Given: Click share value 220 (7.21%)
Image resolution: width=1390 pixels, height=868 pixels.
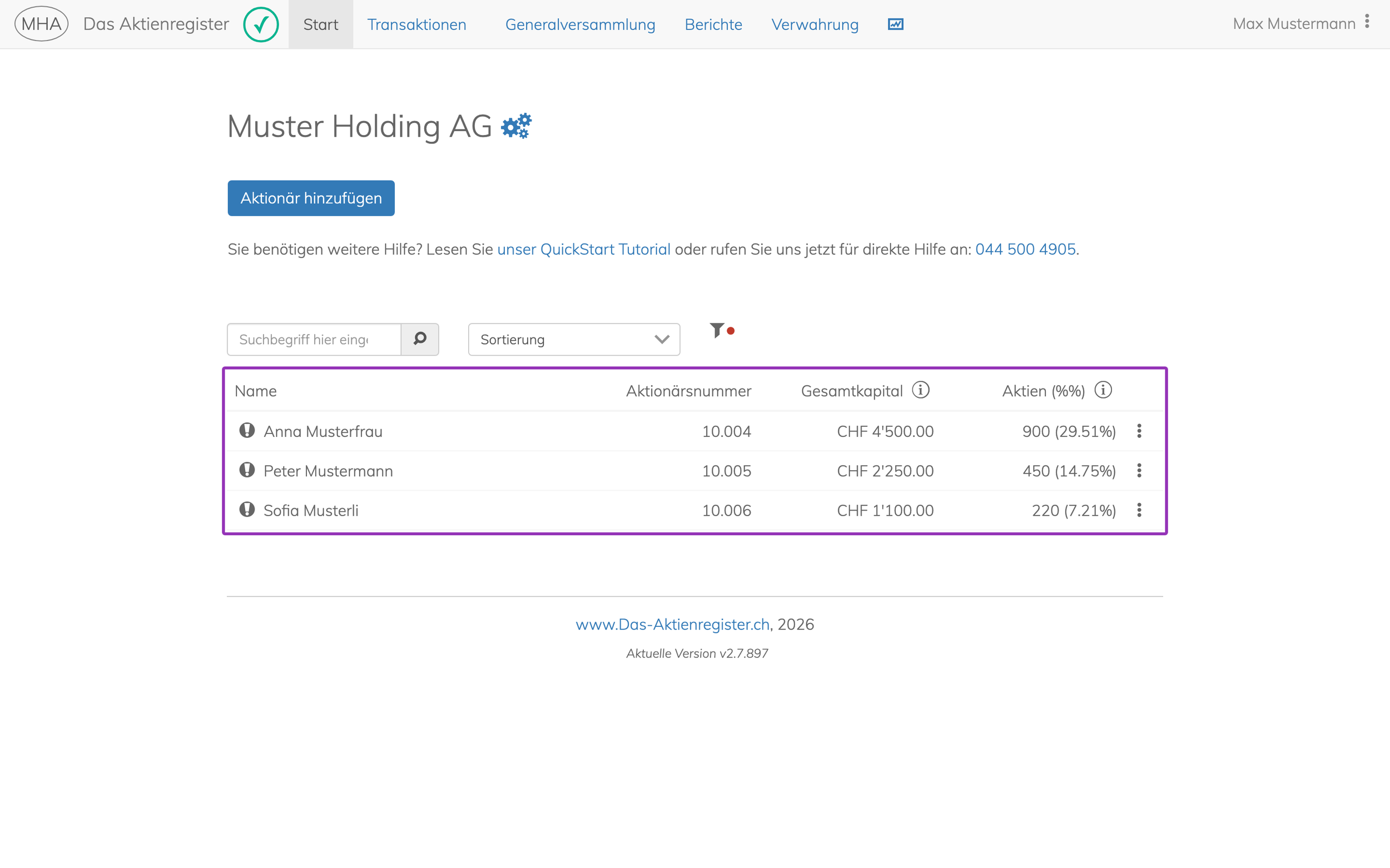Looking at the screenshot, I should (x=1074, y=510).
